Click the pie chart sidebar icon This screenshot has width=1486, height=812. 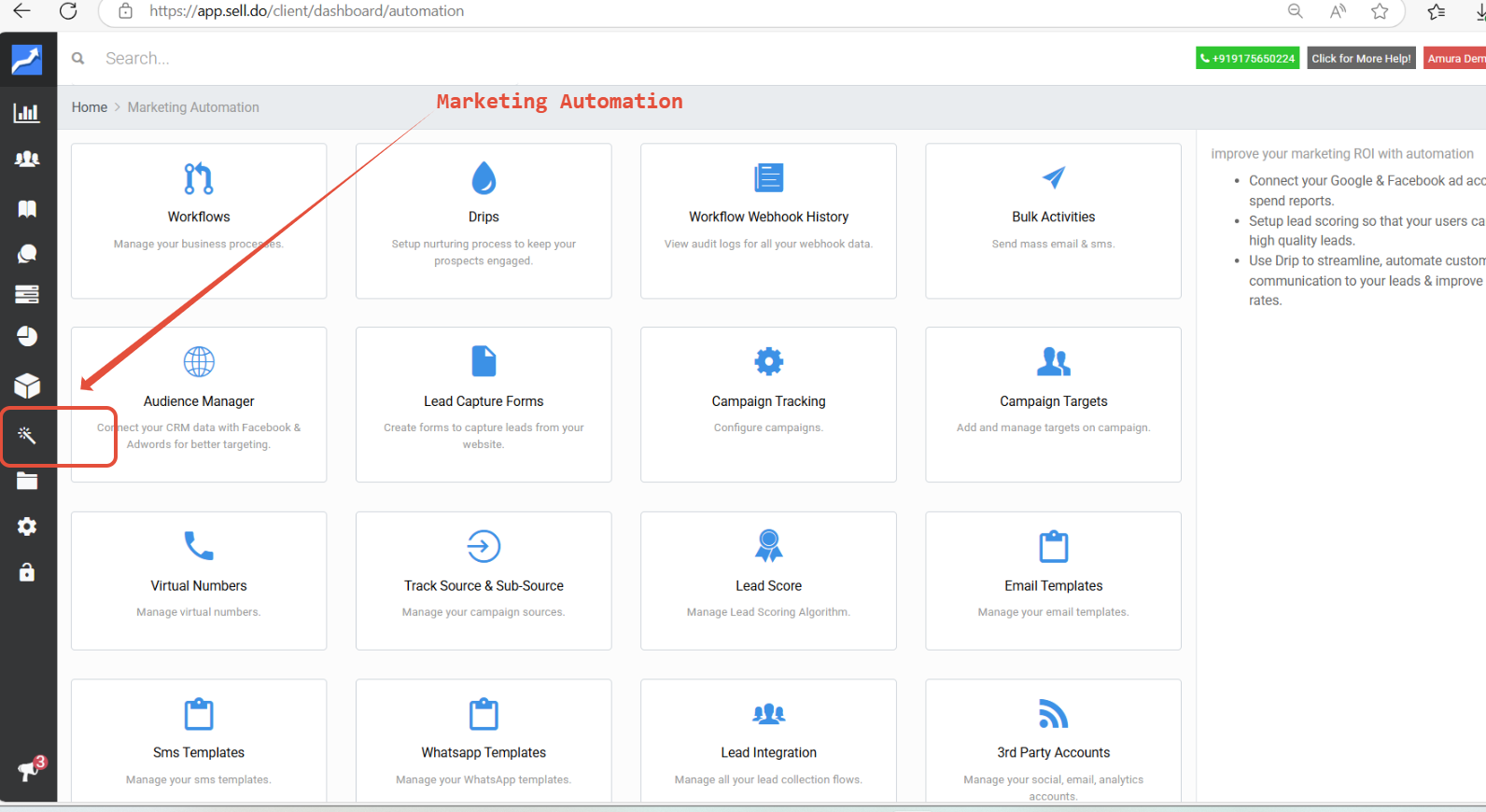click(27, 336)
